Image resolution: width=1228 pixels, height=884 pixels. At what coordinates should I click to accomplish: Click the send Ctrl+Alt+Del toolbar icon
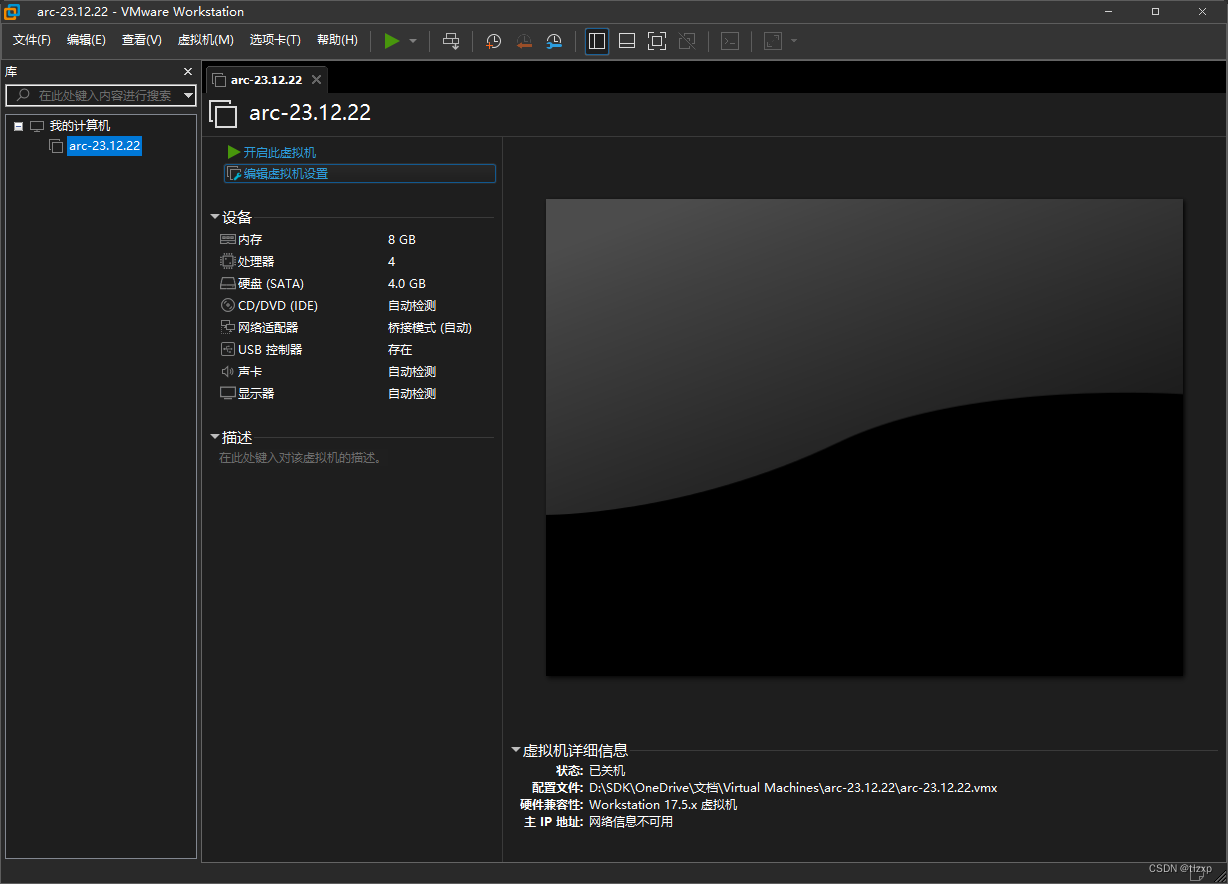coord(451,41)
